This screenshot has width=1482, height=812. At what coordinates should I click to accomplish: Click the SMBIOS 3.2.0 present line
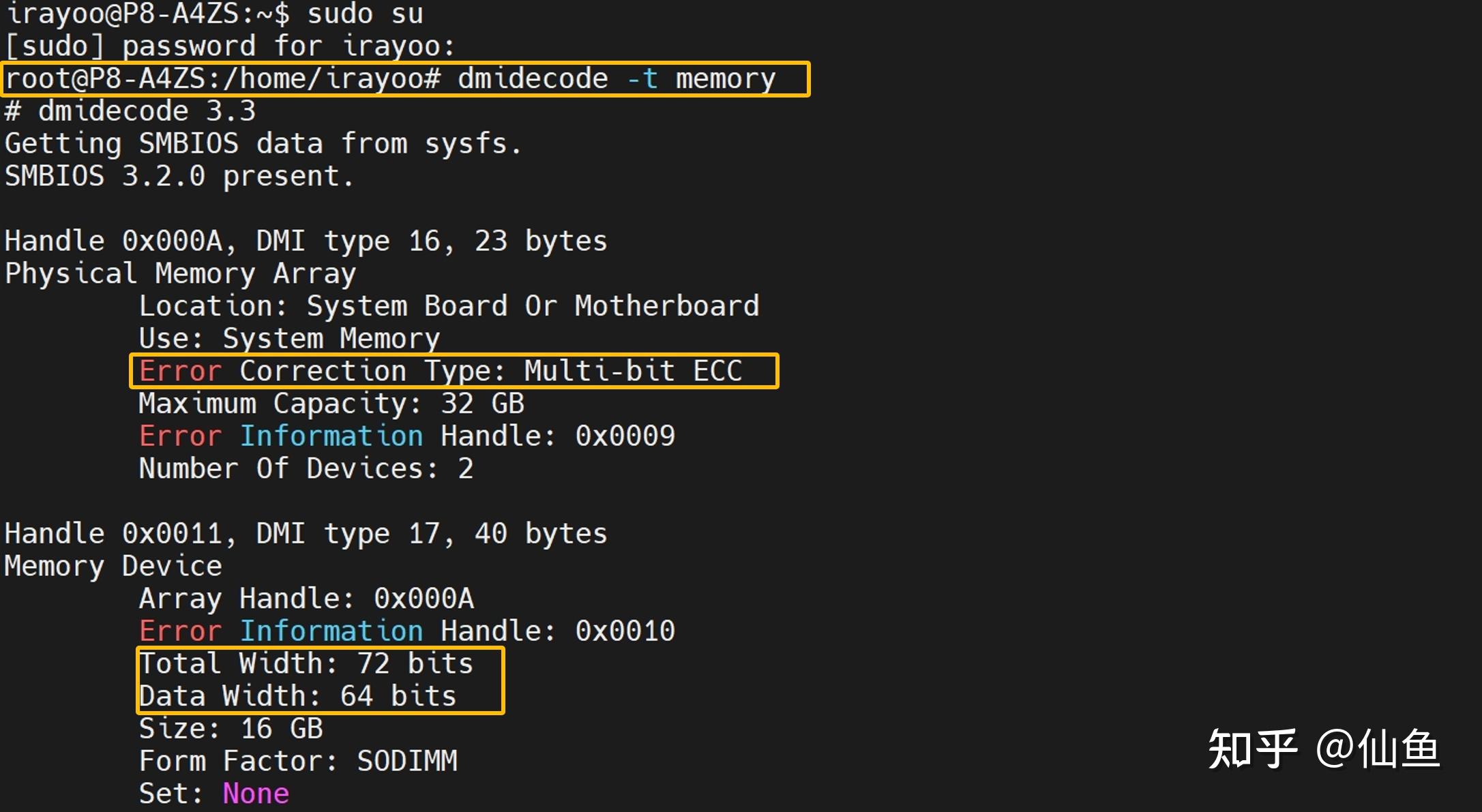pos(179,177)
